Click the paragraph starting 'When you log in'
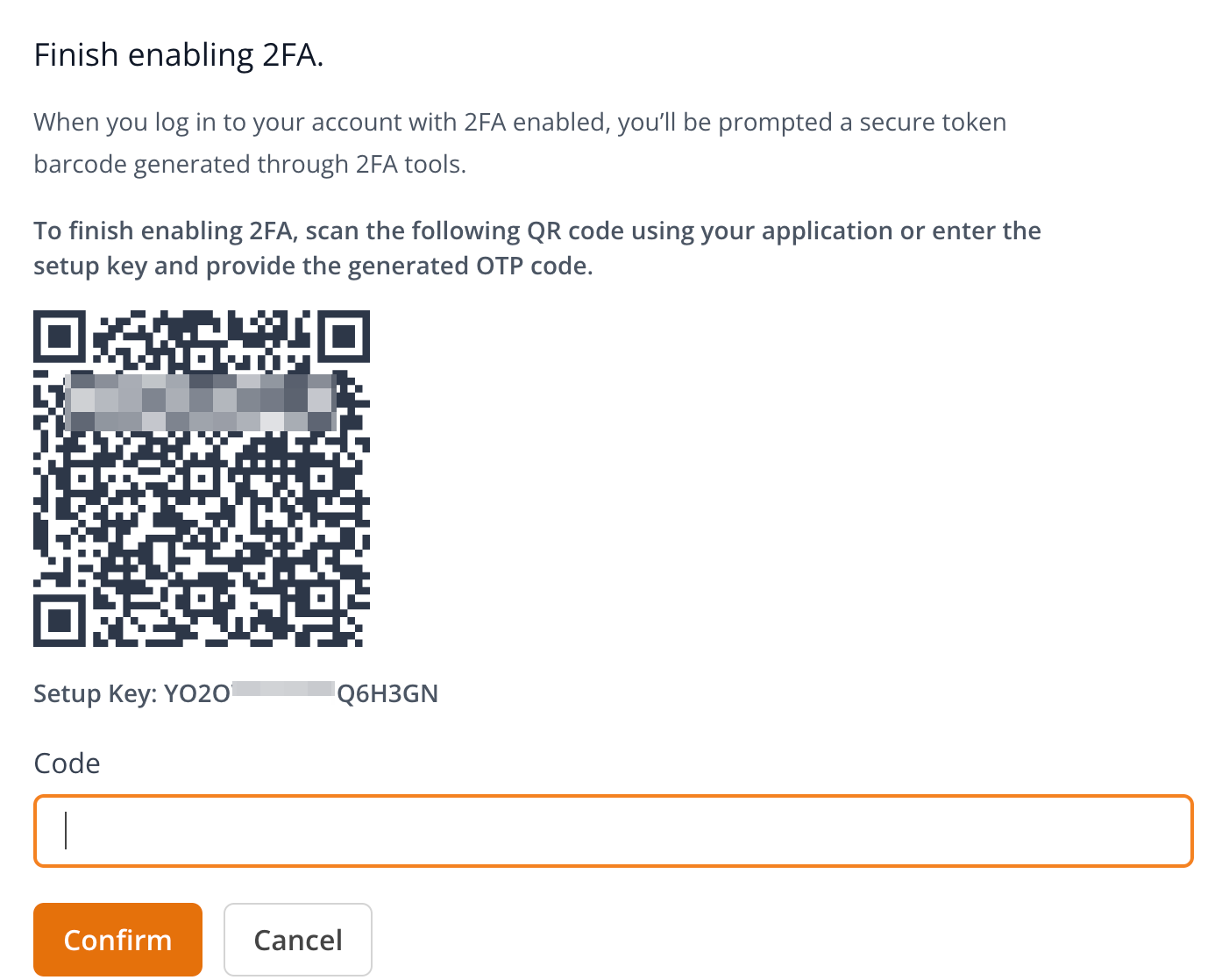 click(519, 123)
